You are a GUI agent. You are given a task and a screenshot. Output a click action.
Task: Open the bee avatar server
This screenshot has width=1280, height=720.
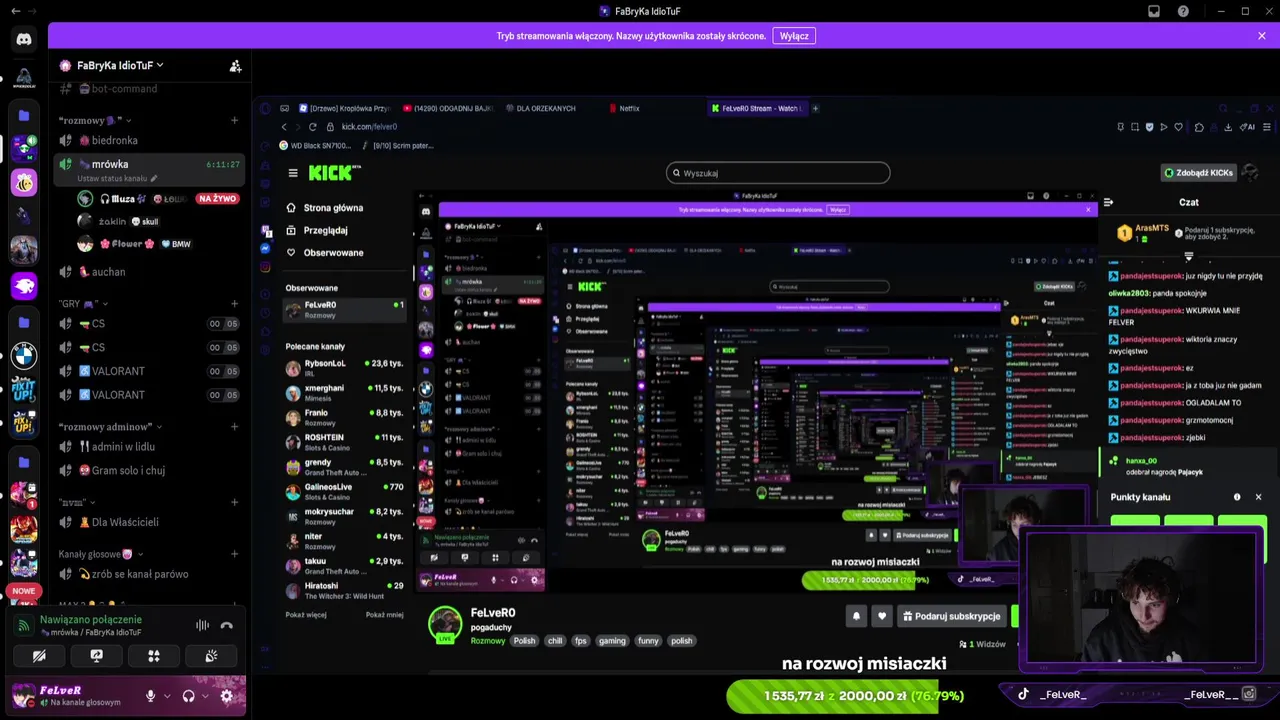(24, 183)
